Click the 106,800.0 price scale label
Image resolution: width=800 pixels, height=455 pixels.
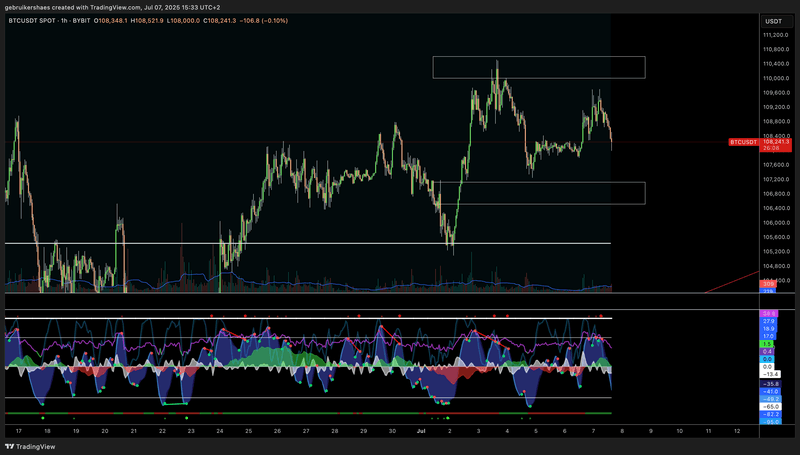776,194
